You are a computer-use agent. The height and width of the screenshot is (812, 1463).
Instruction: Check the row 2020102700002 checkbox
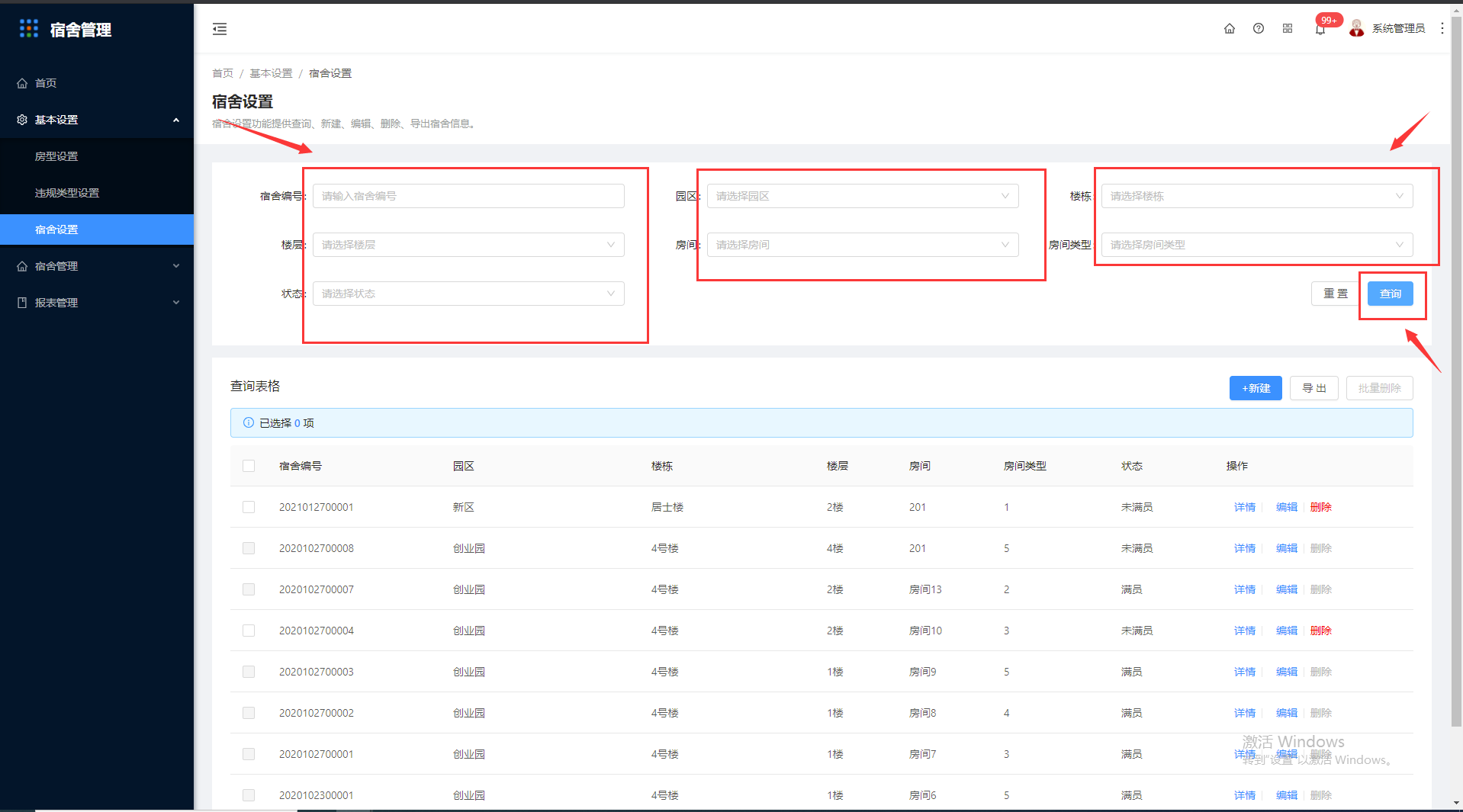click(x=249, y=713)
